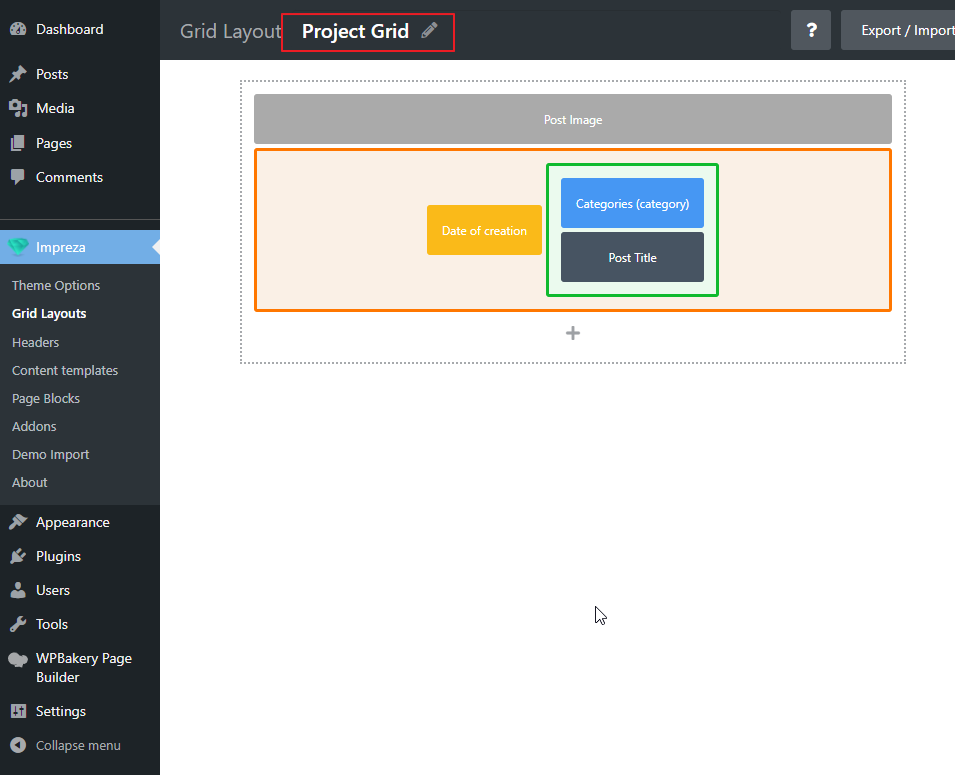Open Addons submenu link
This screenshot has height=775, width=955.
click(x=34, y=426)
